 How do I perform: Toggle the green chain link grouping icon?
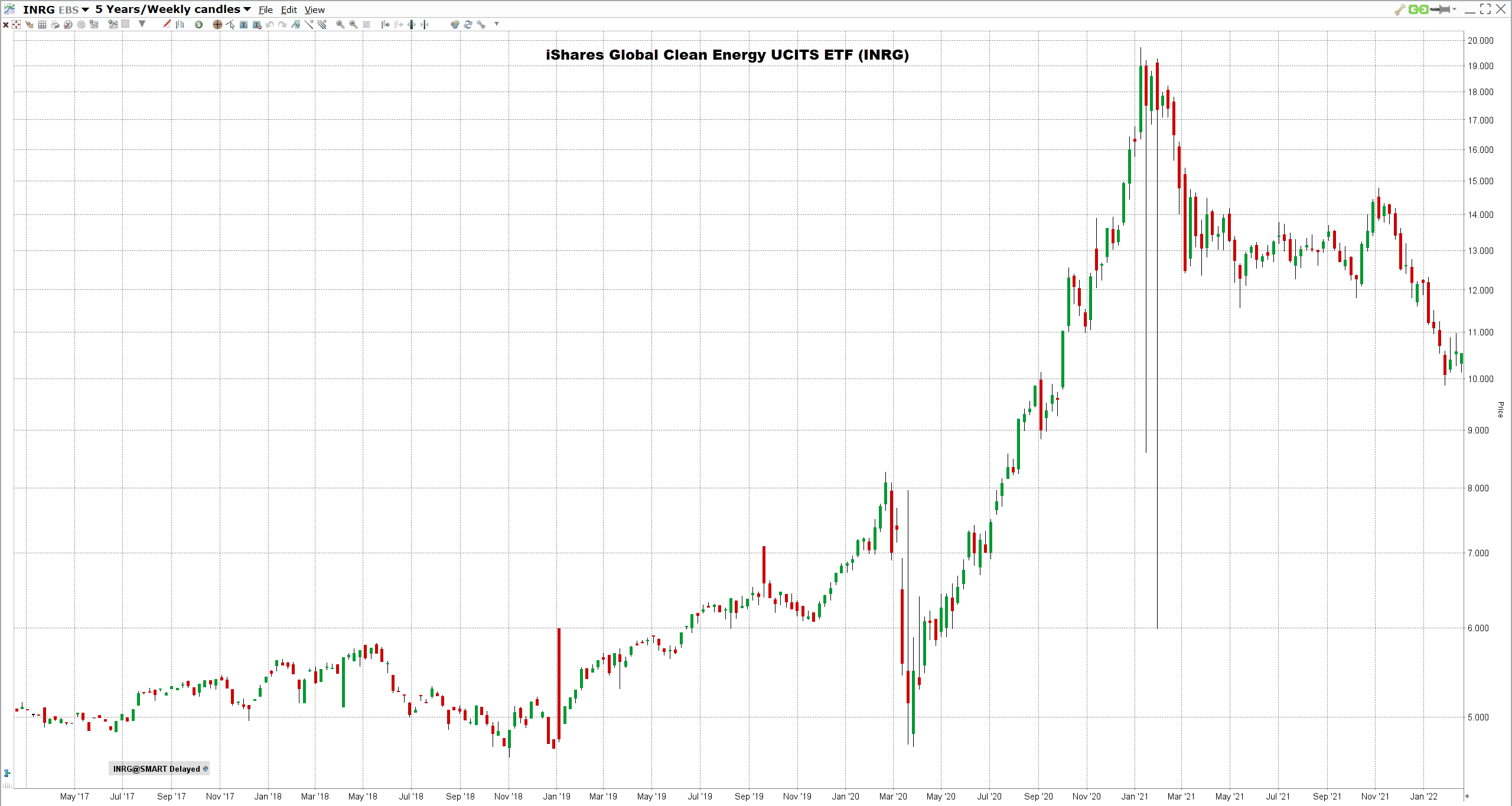coord(1418,9)
